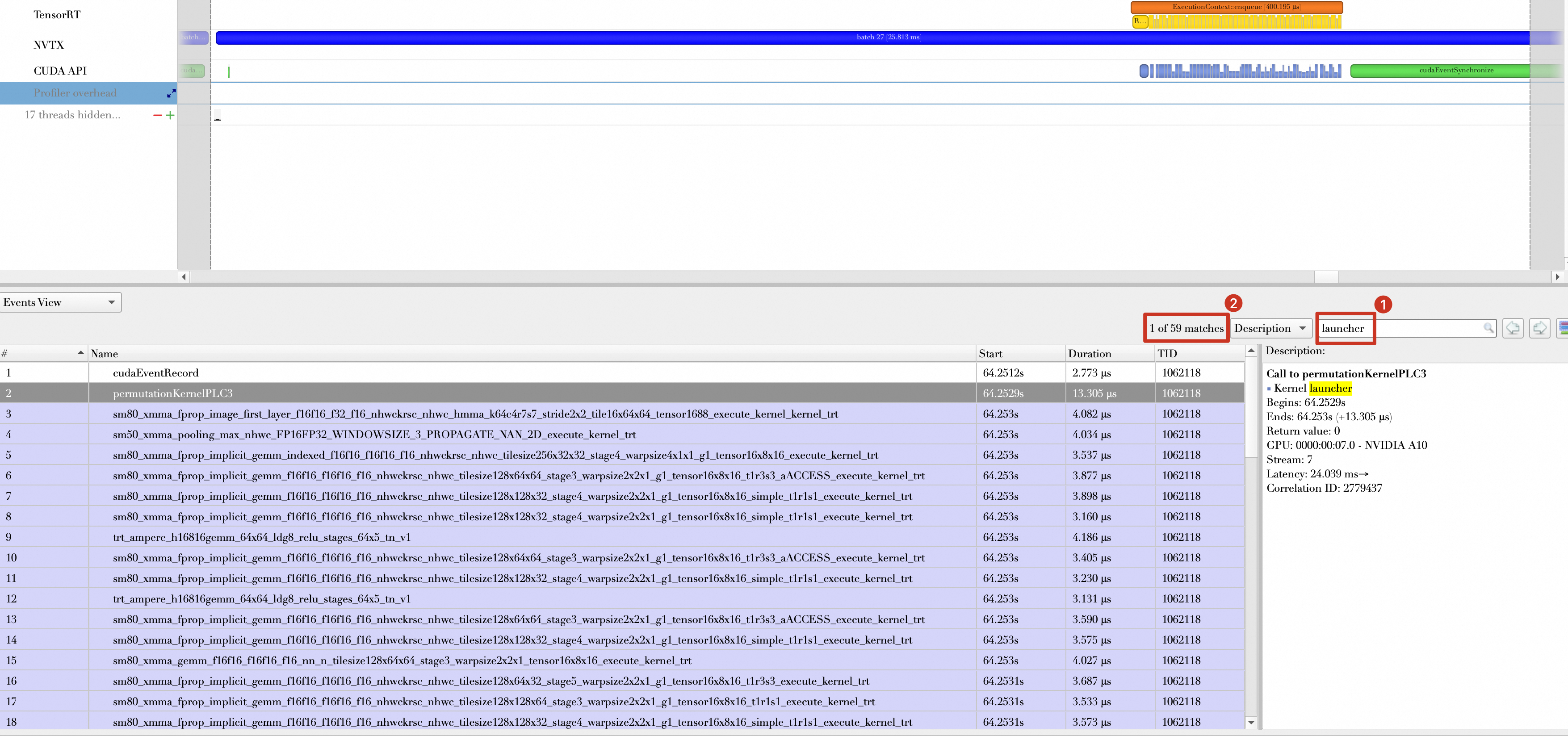Click green plus to show hidden threads
Screen dimensions: 1568x736
(x=171, y=115)
